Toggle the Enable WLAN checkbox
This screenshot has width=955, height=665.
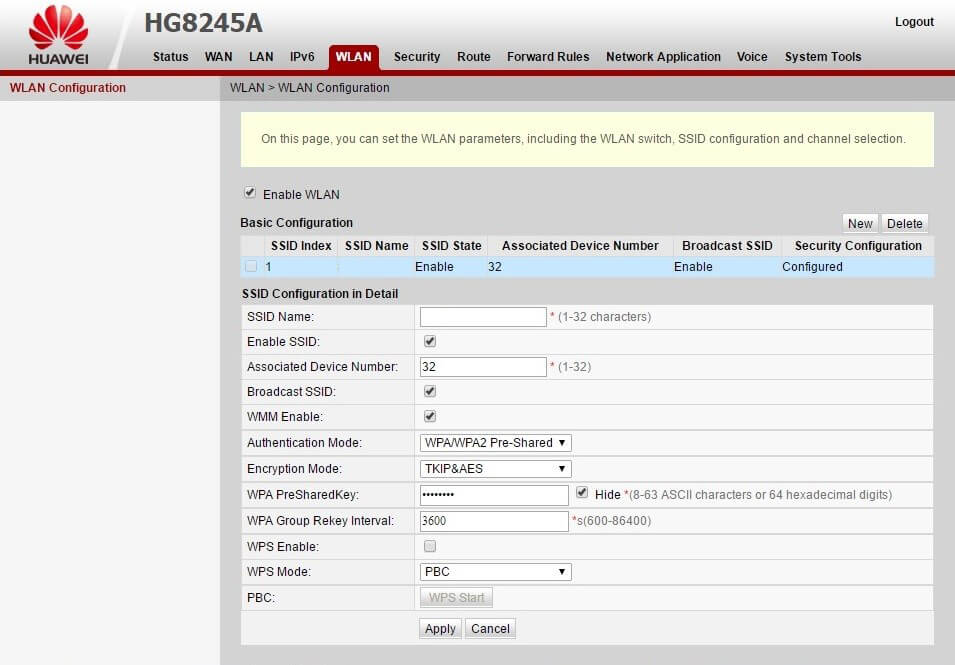click(250, 193)
